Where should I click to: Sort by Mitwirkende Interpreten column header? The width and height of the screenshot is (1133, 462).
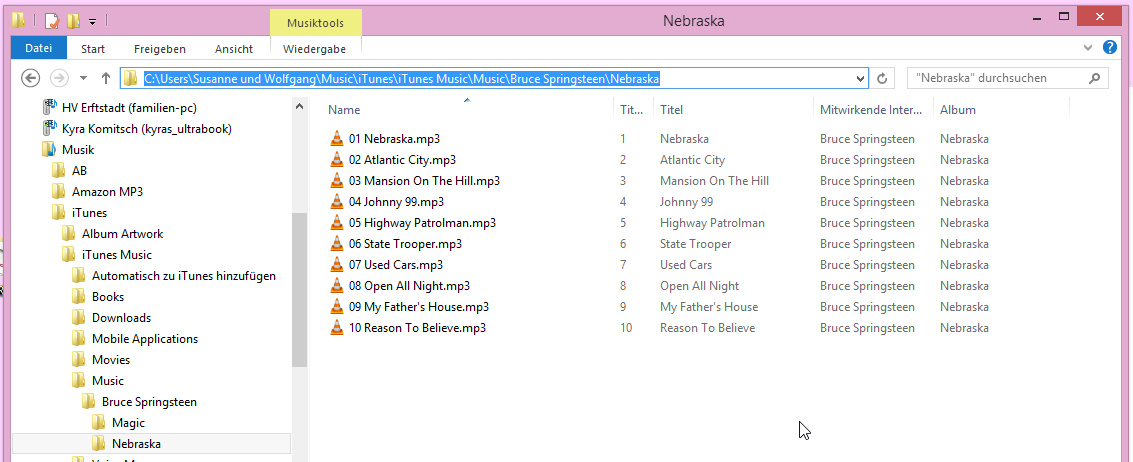pos(873,110)
